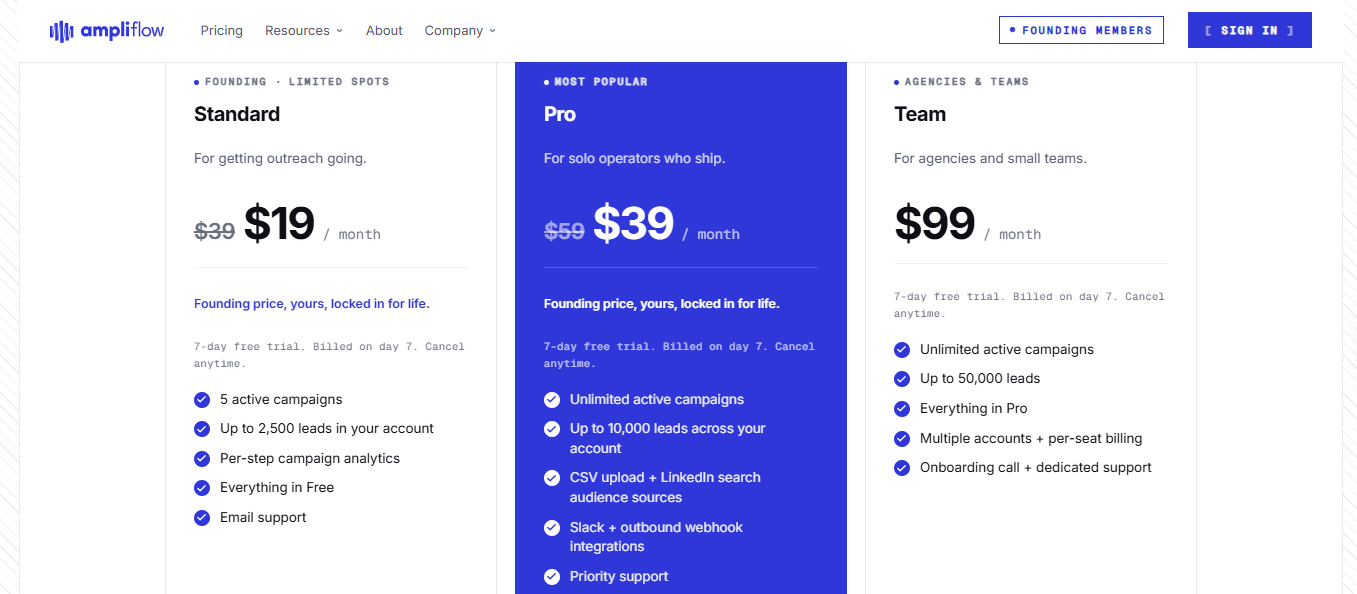Image resolution: width=1357 pixels, height=594 pixels.
Task: Click 'For getting outreach going.' text
Action: point(280,158)
